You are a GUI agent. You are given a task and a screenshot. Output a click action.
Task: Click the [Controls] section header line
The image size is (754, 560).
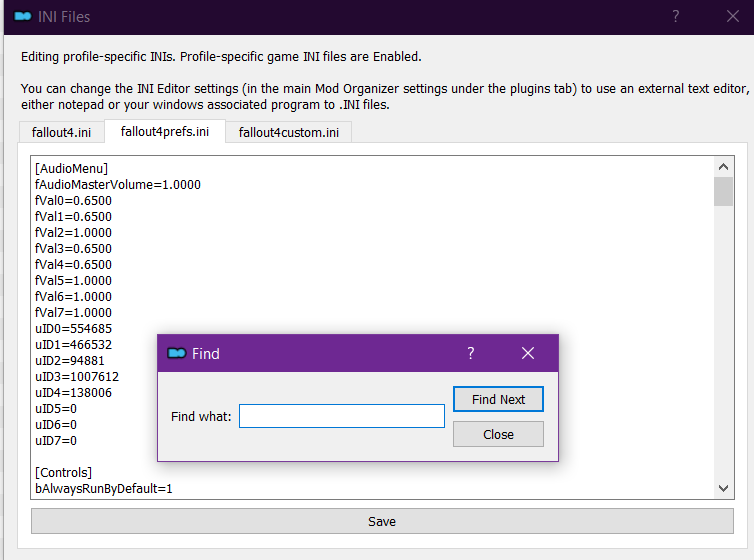[63, 473]
